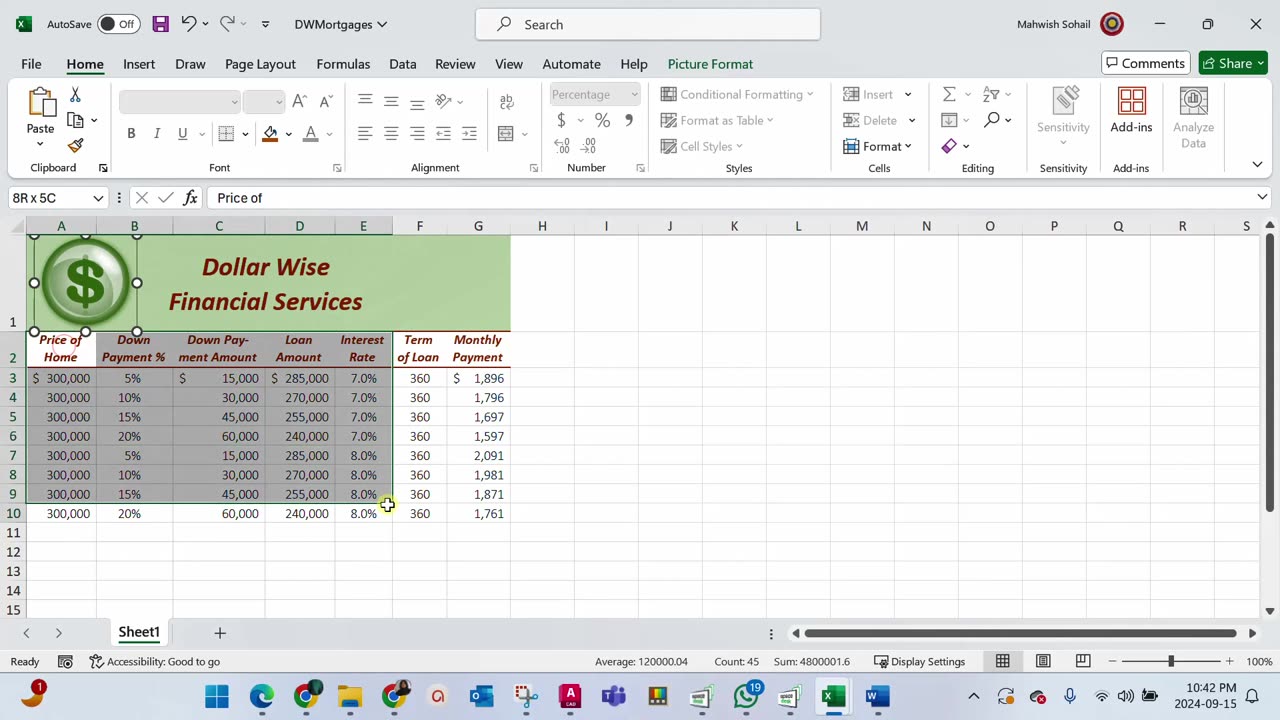
Task: Click the Undo arrow icon
Action: [188, 24]
